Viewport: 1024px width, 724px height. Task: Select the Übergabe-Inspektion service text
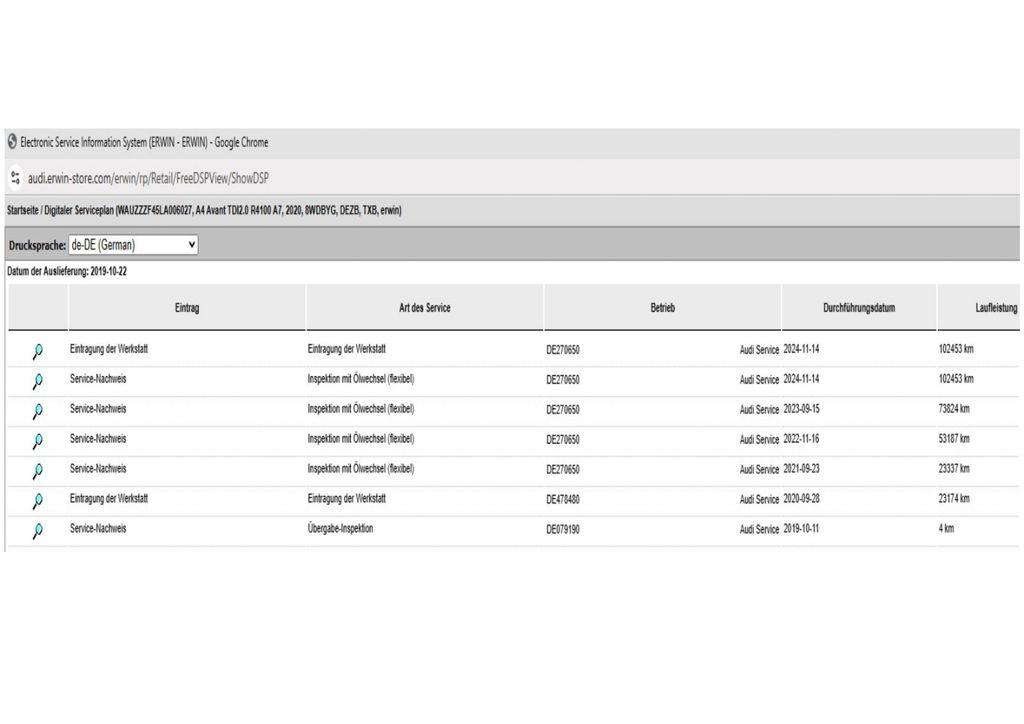click(340, 528)
